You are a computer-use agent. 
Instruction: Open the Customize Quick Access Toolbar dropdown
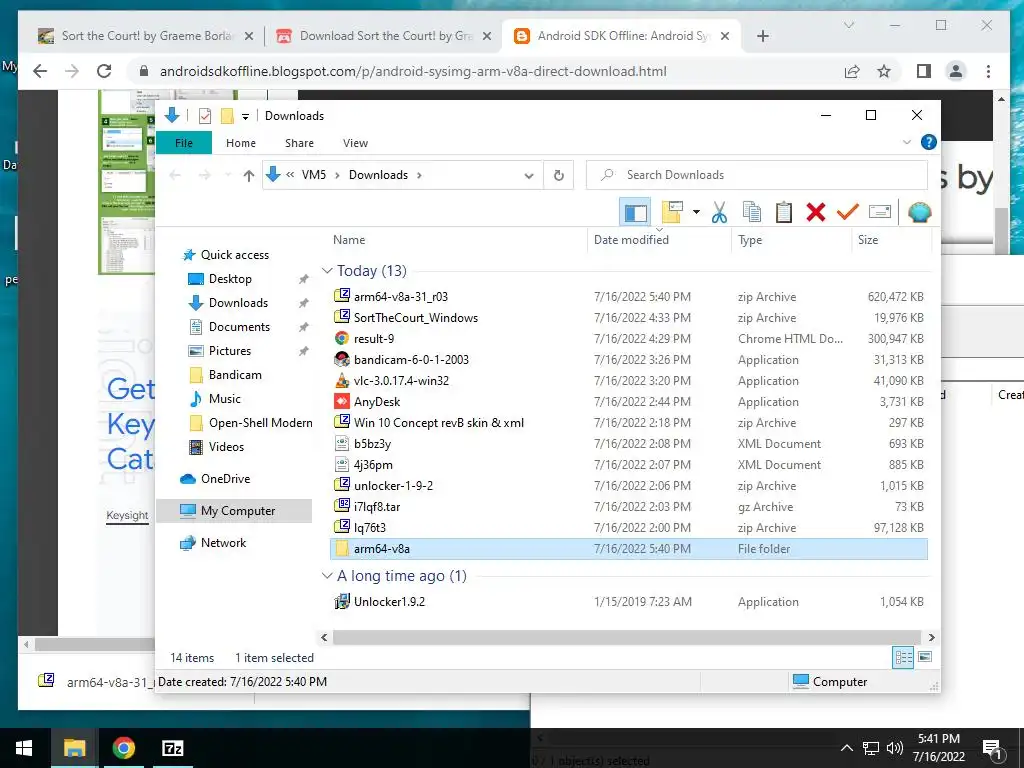coord(246,116)
